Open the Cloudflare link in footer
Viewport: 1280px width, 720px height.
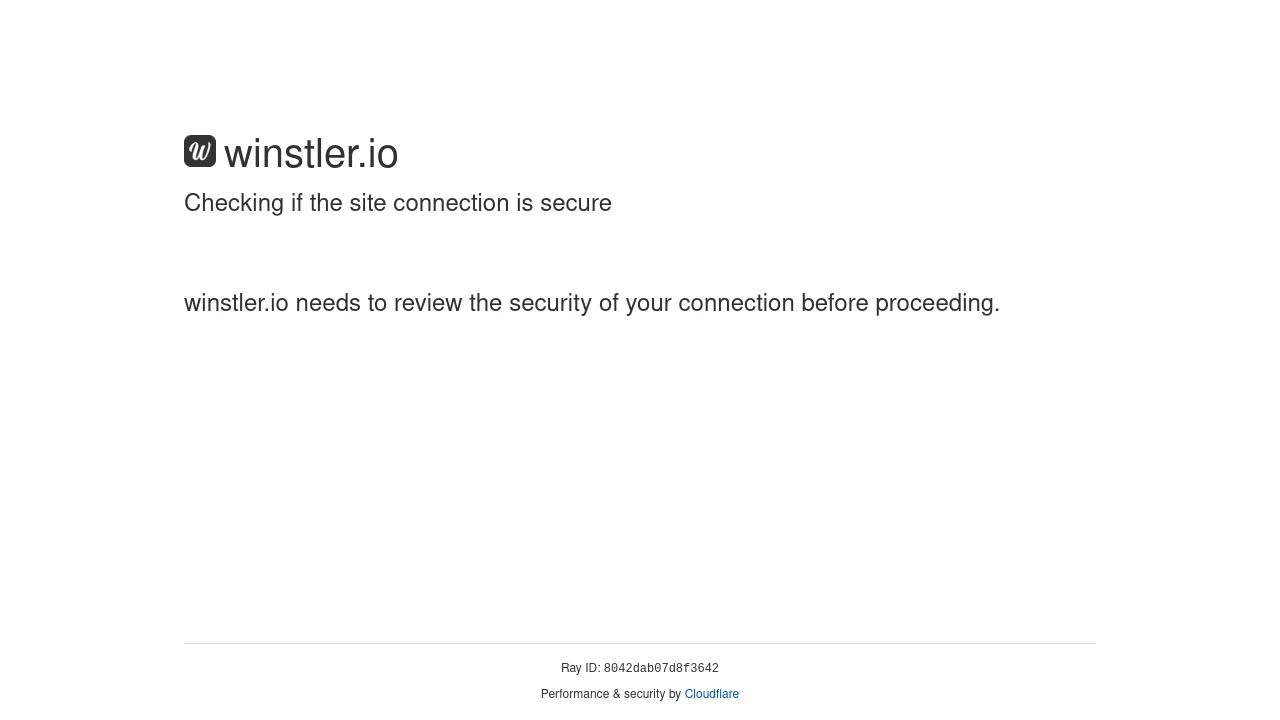pyautogui.click(x=711, y=694)
